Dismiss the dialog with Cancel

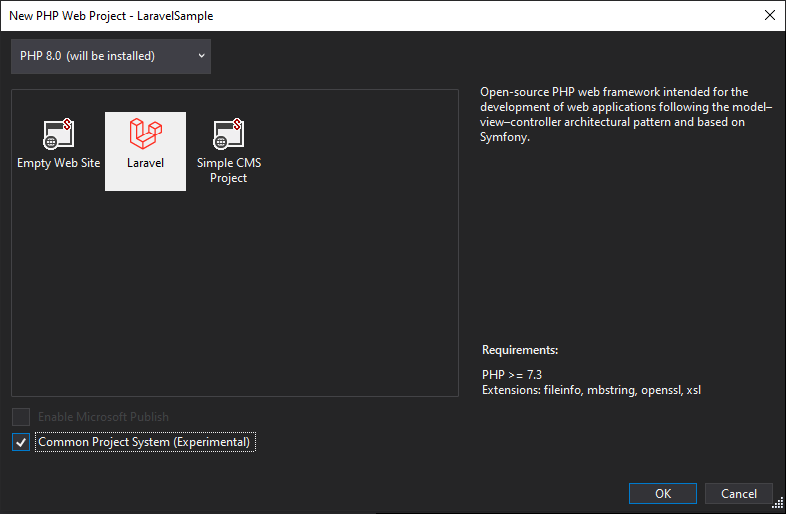pyautogui.click(x=738, y=493)
